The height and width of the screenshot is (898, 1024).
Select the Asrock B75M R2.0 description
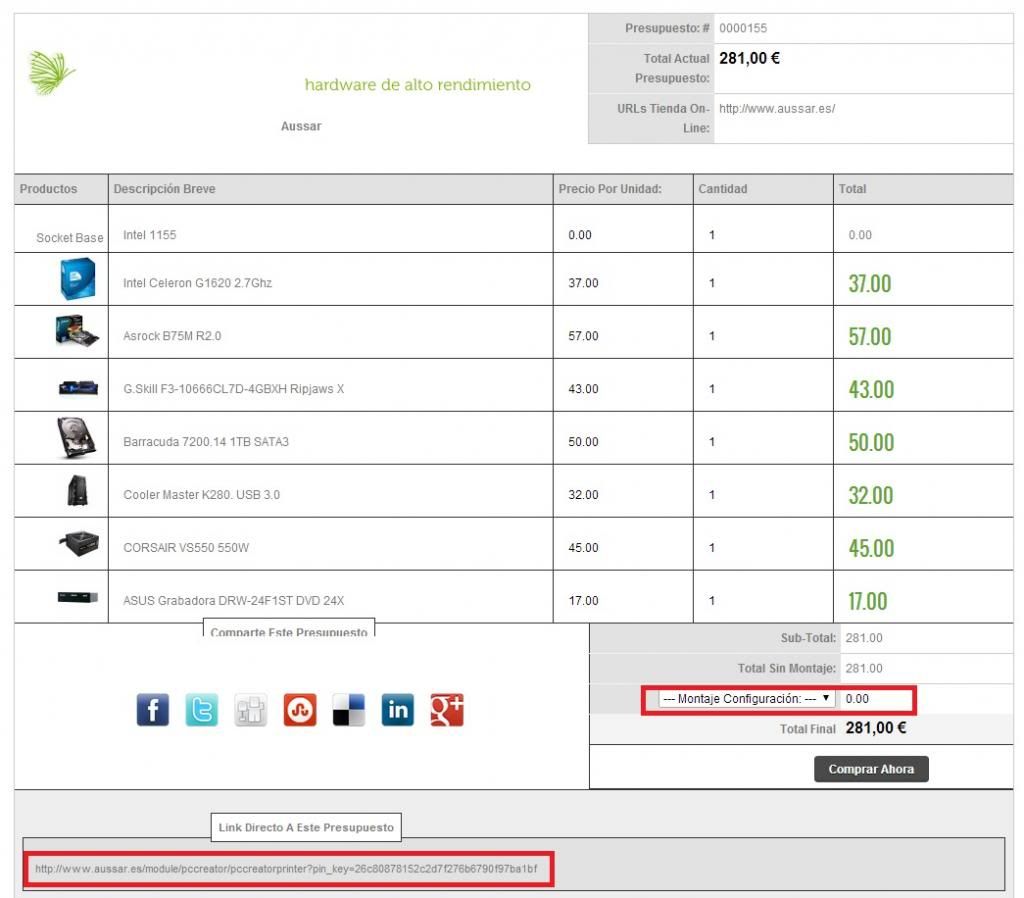click(172, 336)
